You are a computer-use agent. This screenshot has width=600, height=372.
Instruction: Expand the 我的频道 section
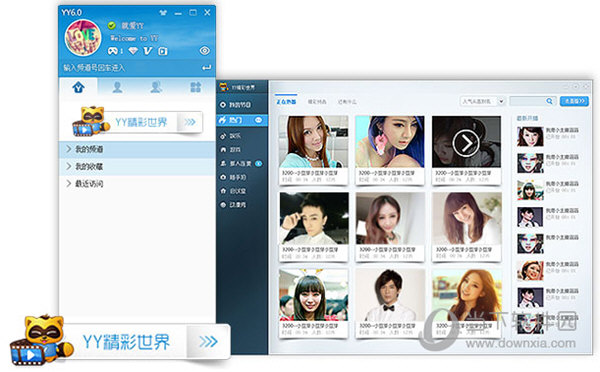tap(137, 149)
